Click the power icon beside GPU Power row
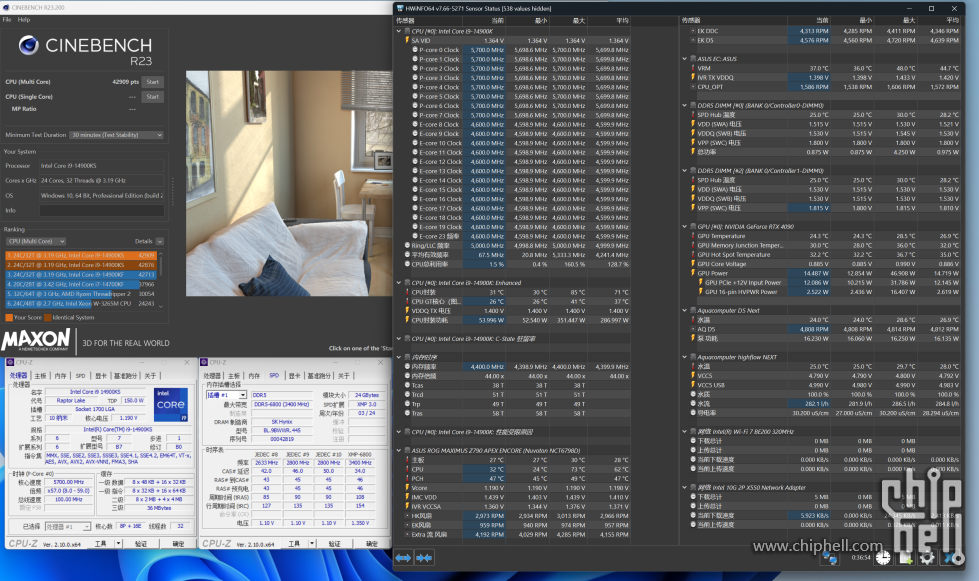This screenshot has height=581, width=979. click(x=693, y=273)
